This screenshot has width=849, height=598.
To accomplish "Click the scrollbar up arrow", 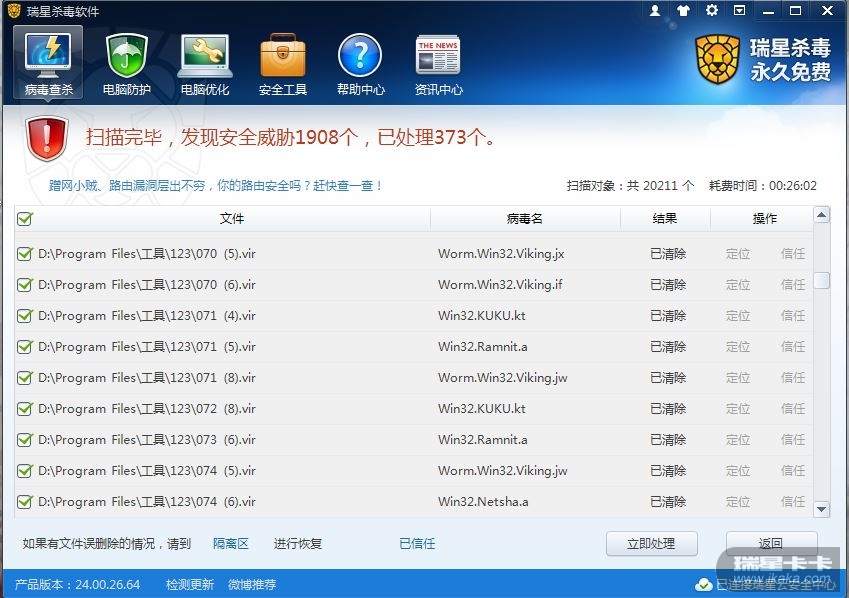I will point(821,215).
